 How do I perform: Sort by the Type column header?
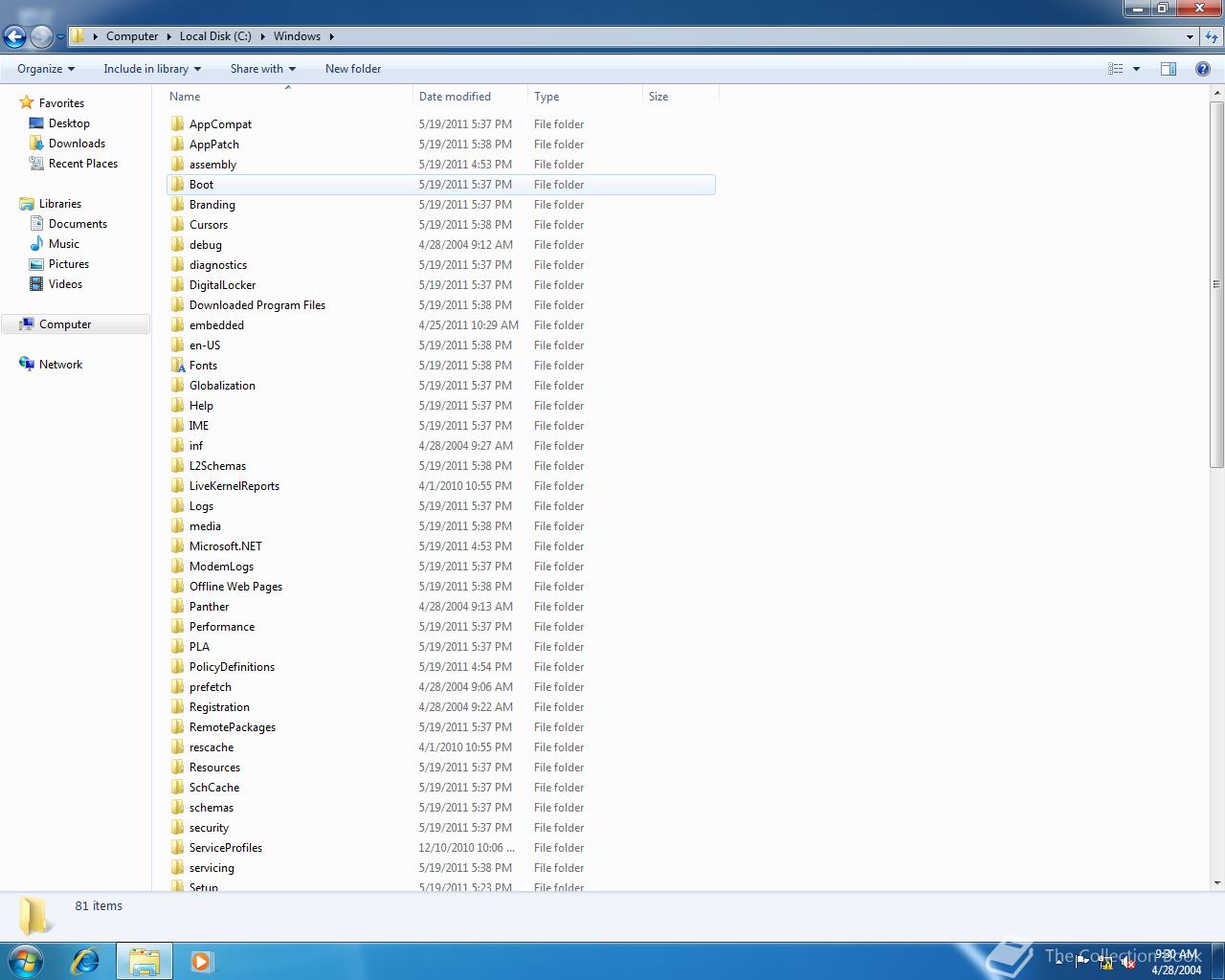click(585, 97)
